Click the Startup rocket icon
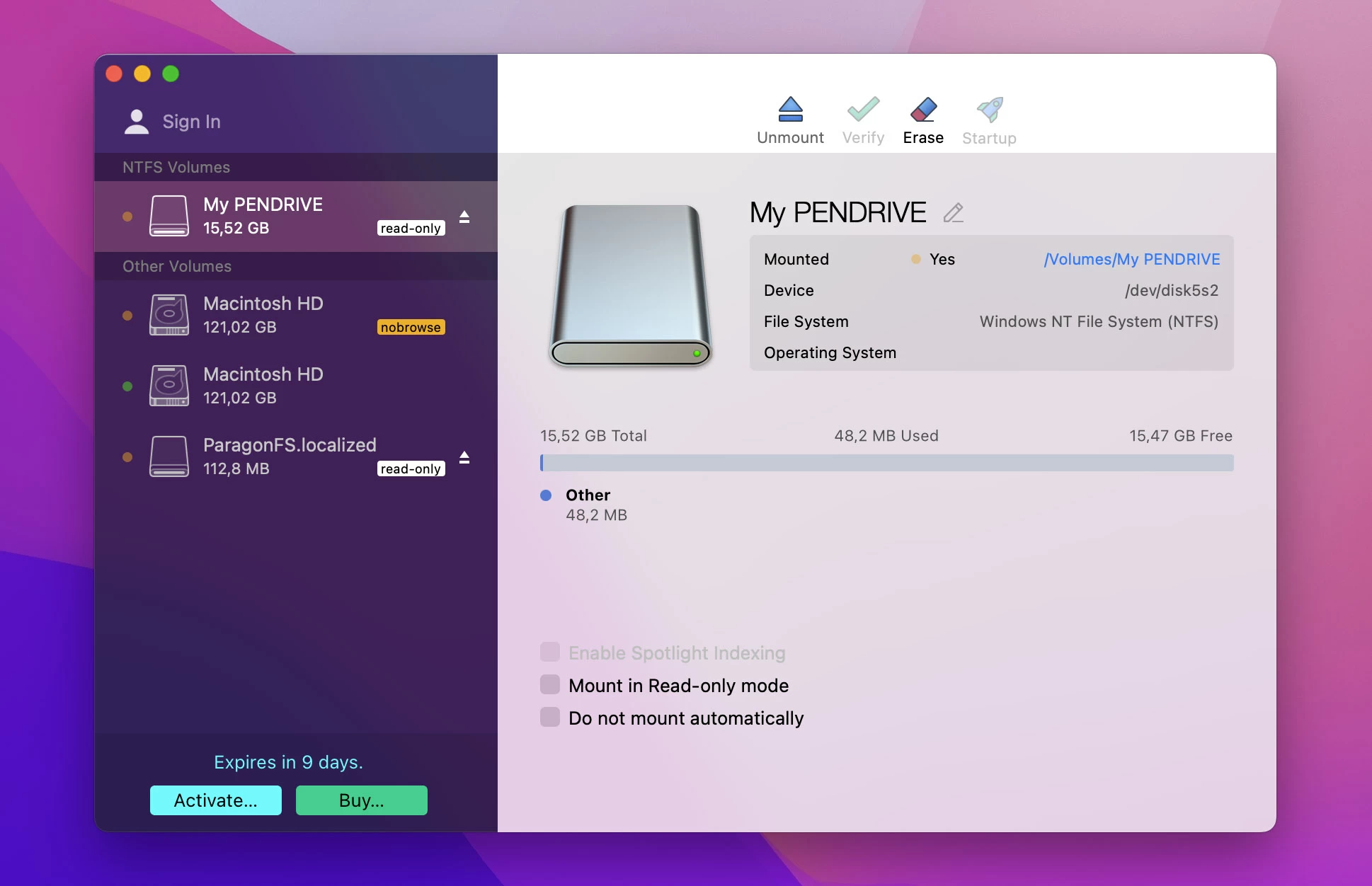 click(x=989, y=110)
